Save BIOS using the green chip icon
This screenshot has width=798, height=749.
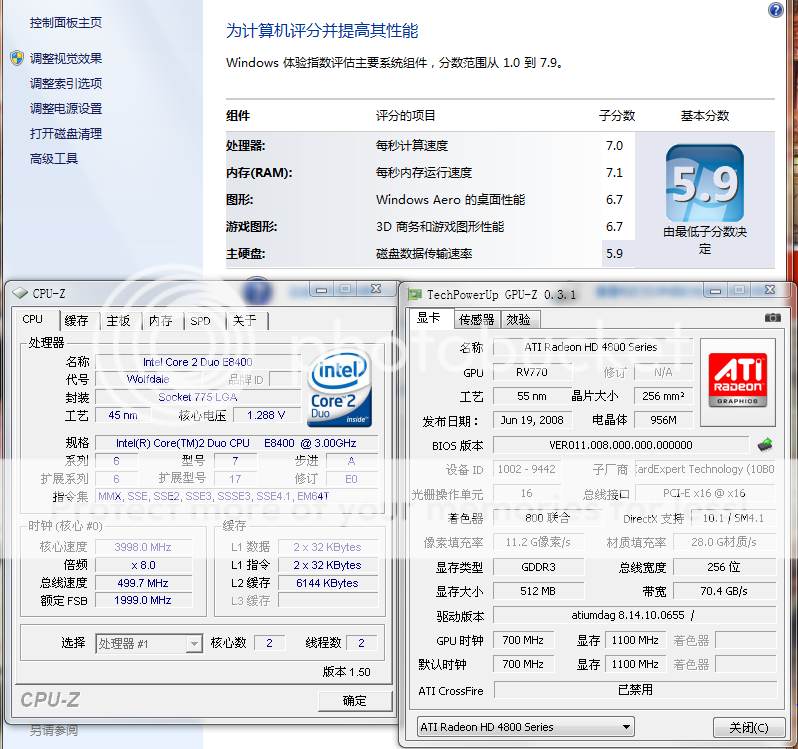(x=765, y=445)
